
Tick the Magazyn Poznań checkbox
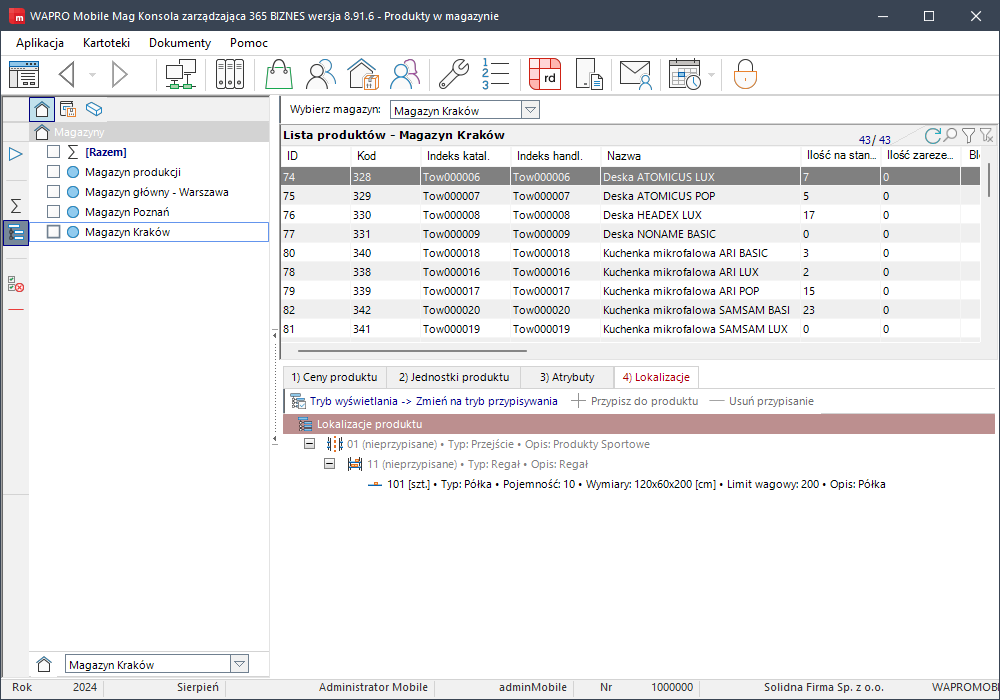click(x=54, y=212)
